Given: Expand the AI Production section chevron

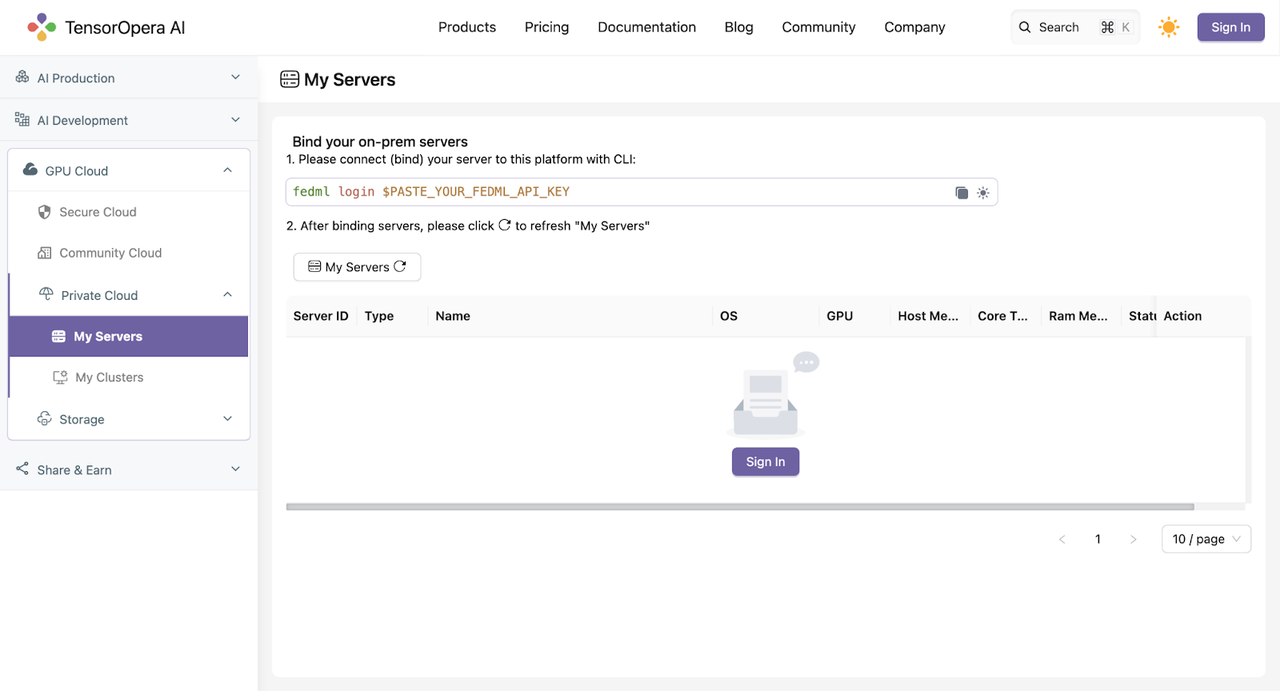Looking at the screenshot, I should 236,77.
